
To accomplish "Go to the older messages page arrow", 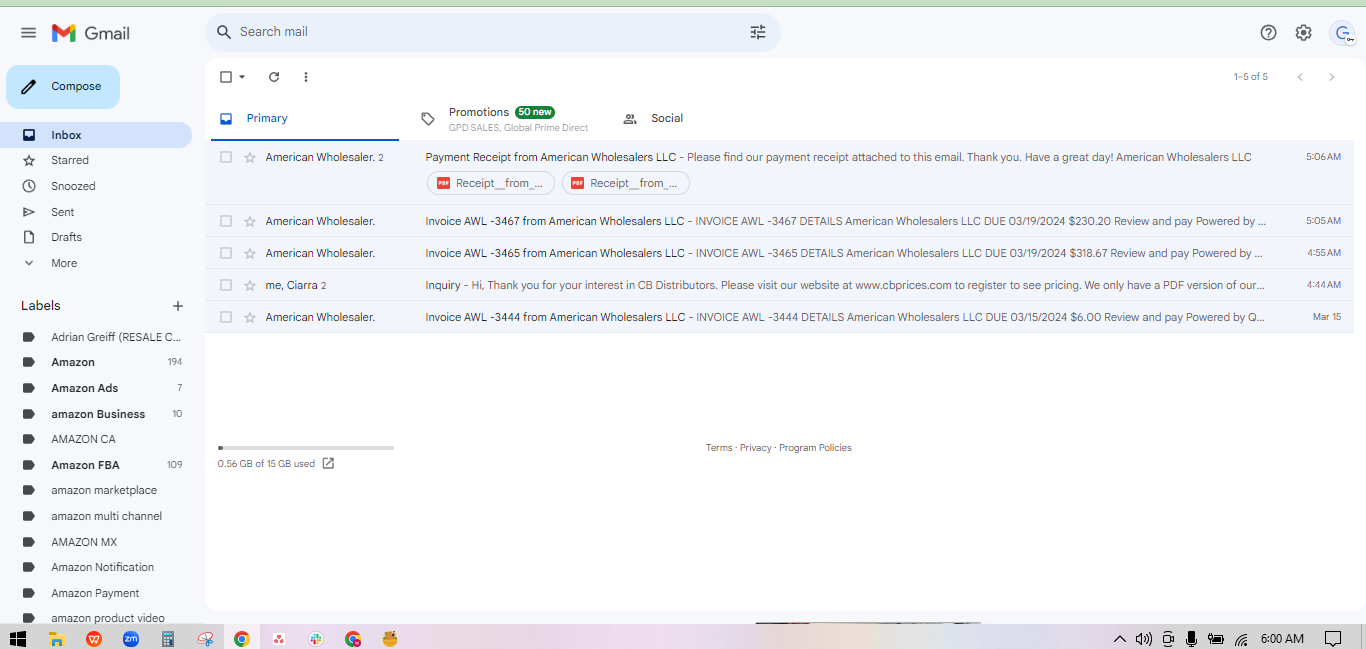I will pyautogui.click(x=1331, y=77).
